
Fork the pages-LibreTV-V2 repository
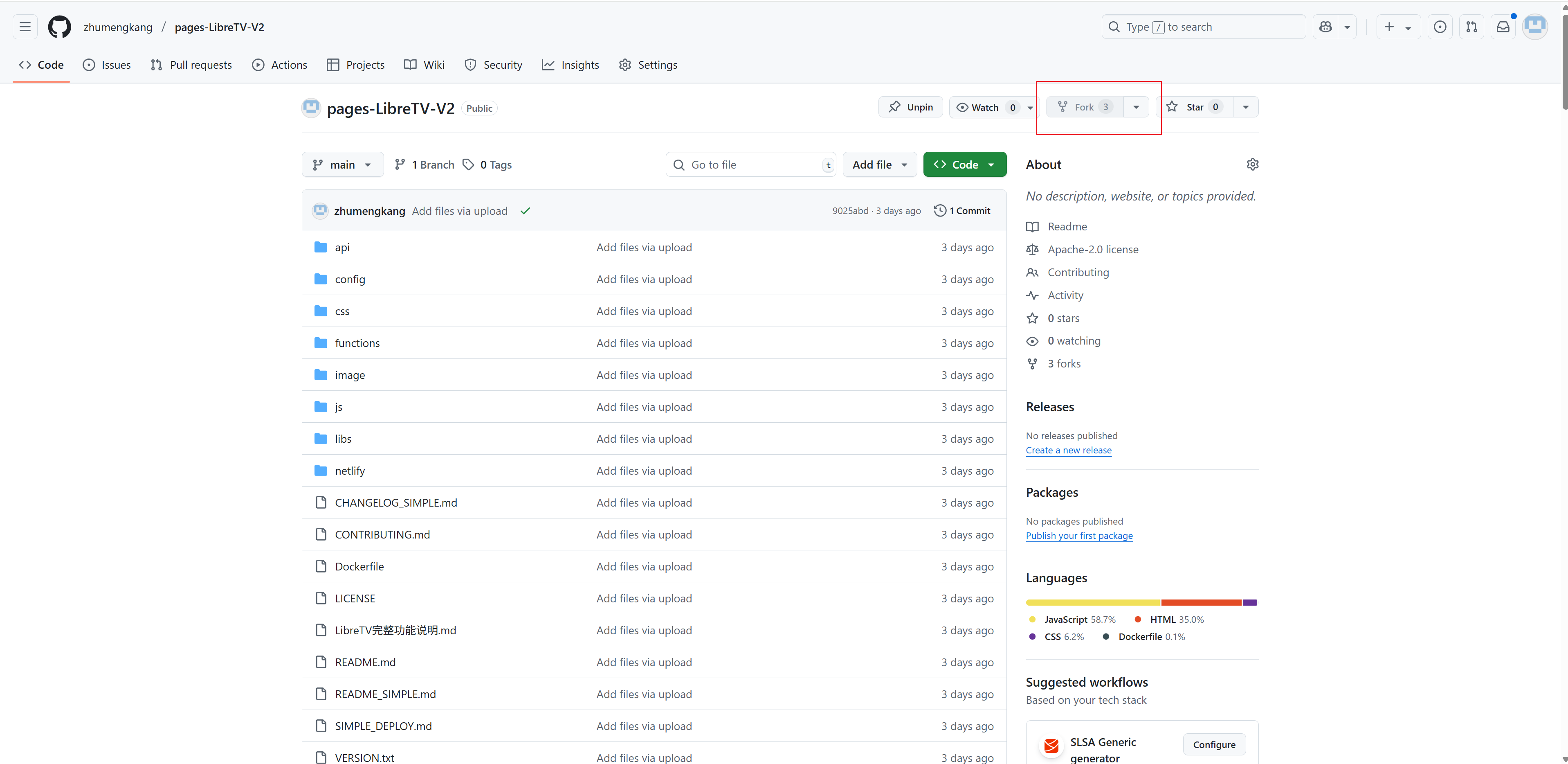1084,107
